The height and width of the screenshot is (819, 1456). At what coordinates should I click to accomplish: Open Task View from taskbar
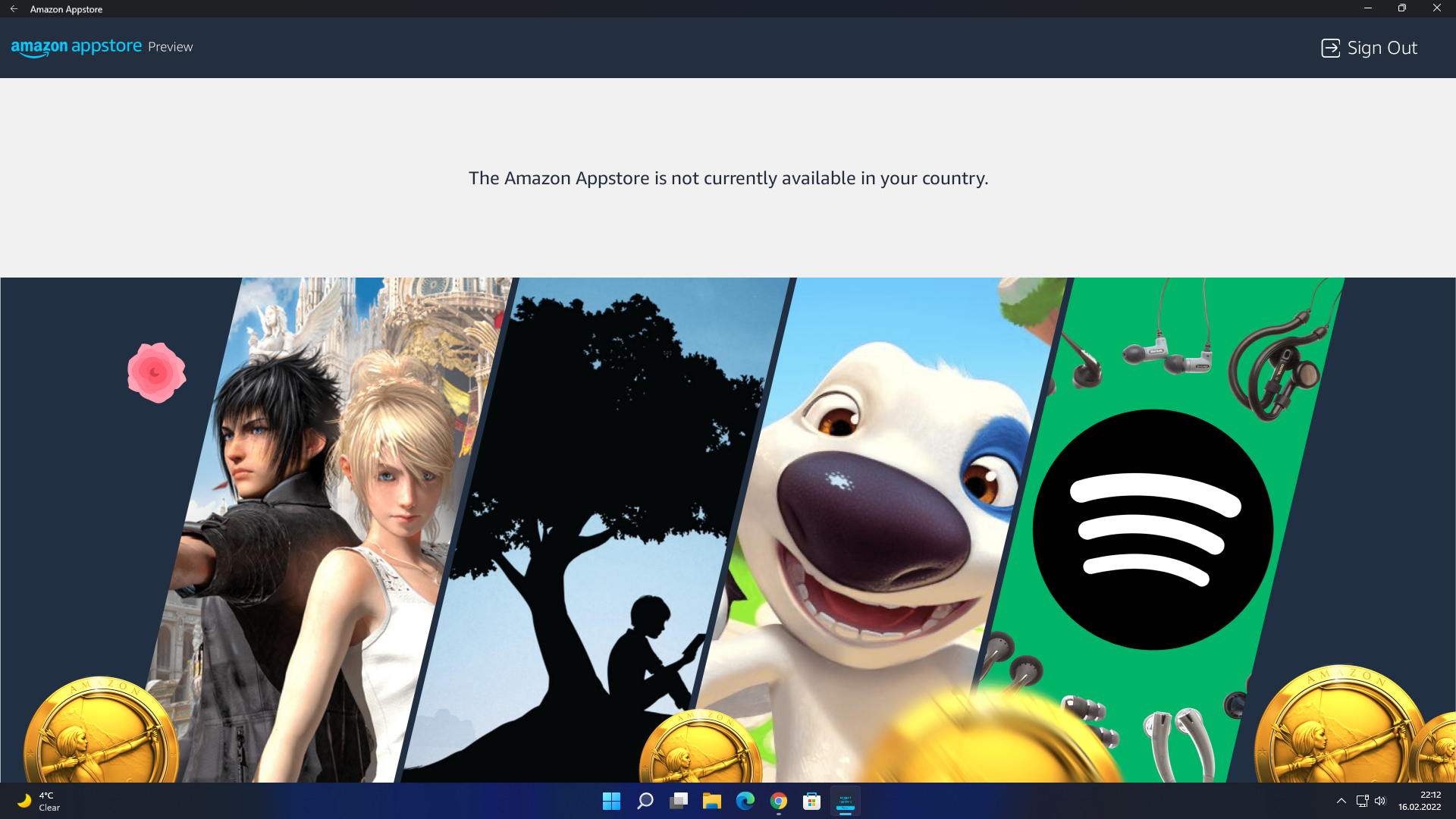(x=679, y=801)
